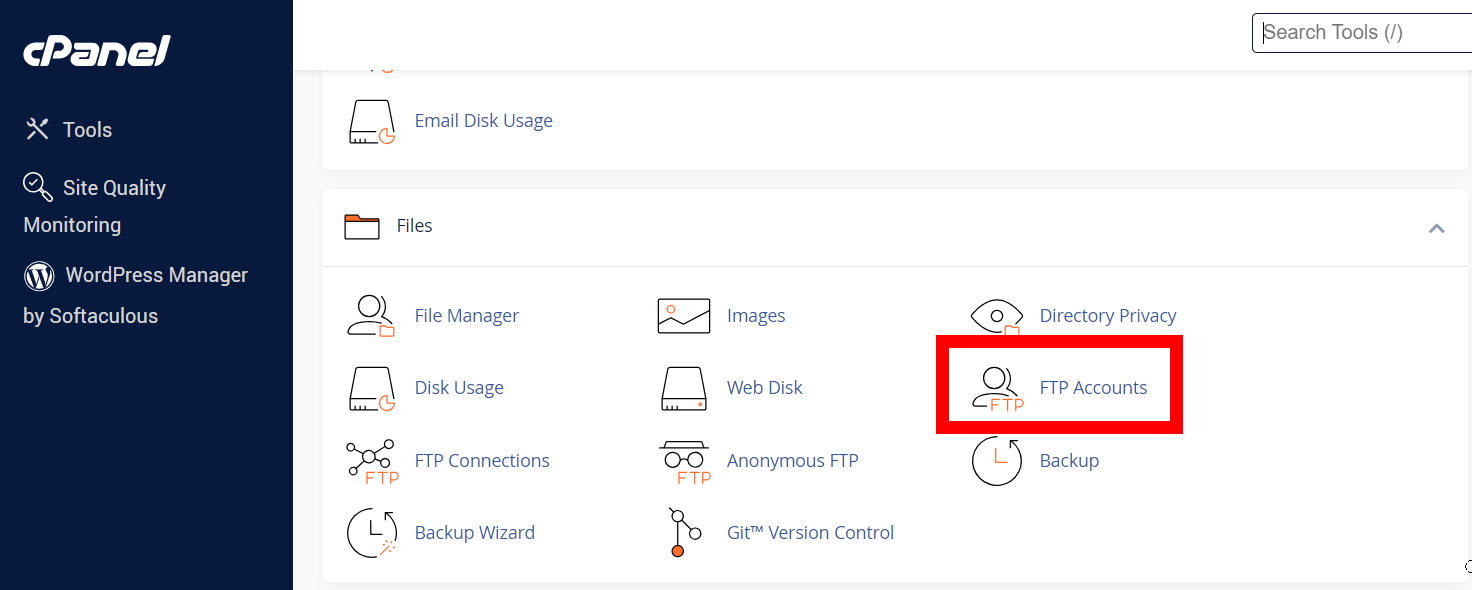Screen dimensions: 1472x590
Task: Click the Directory Privacy eye icon
Action: [x=997, y=316]
